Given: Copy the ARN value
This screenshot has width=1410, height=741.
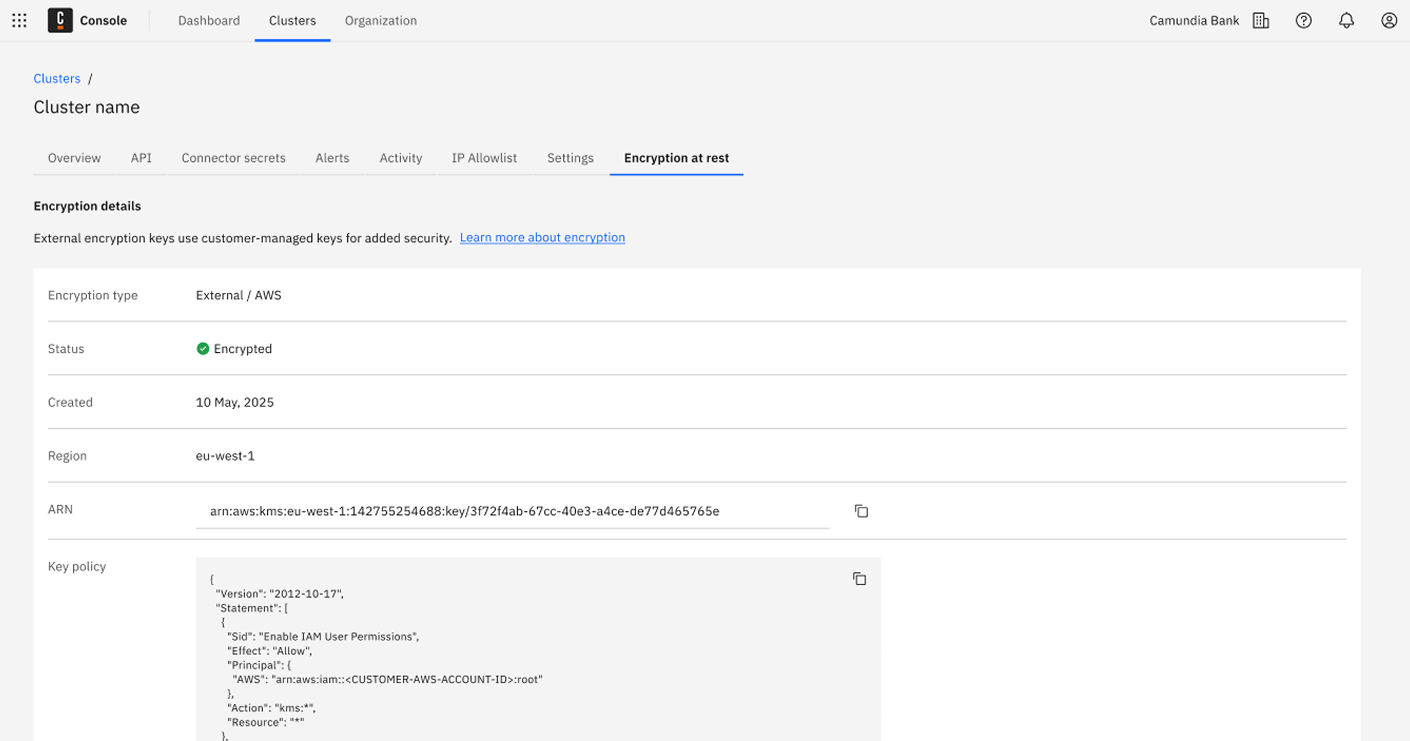Looking at the screenshot, I should click(860, 510).
